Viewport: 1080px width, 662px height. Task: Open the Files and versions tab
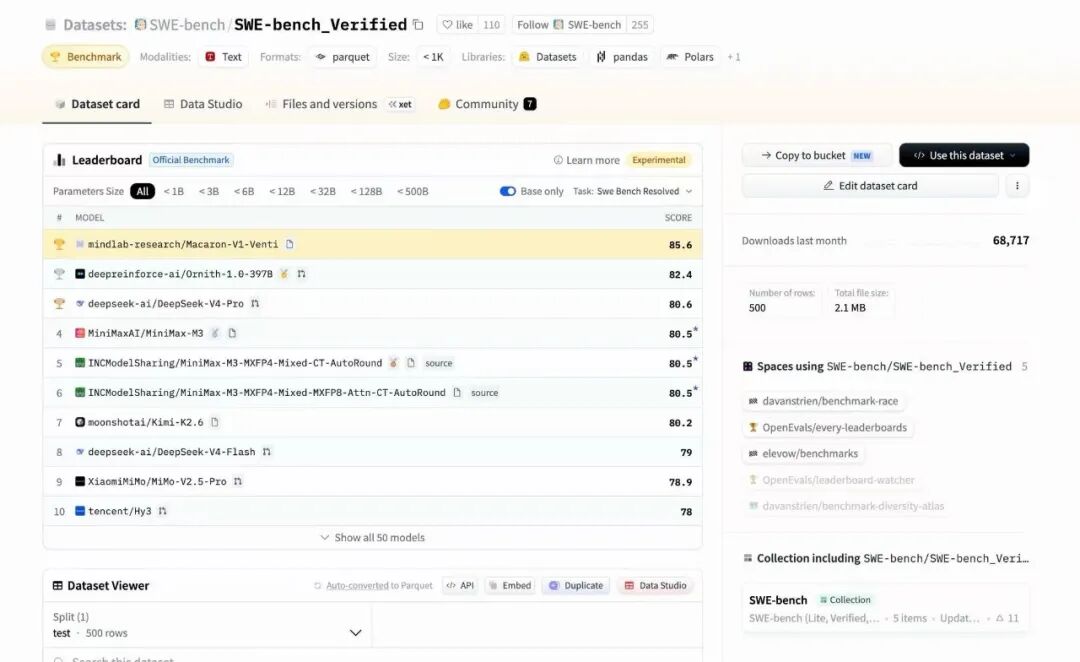pyautogui.click(x=322, y=104)
